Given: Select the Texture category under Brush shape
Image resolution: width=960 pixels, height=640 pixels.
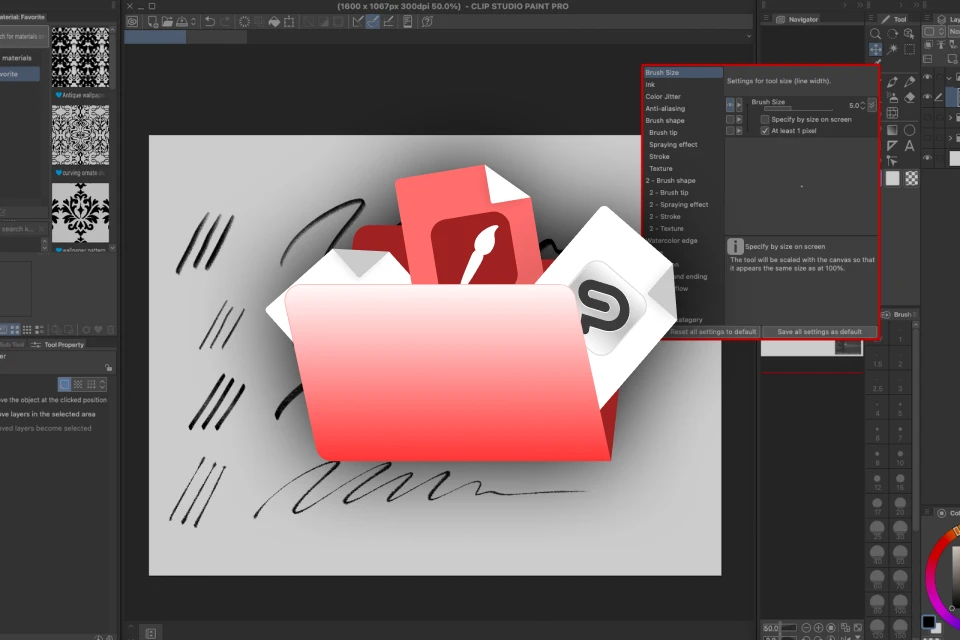Looking at the screenshot, I should [661, 168].
